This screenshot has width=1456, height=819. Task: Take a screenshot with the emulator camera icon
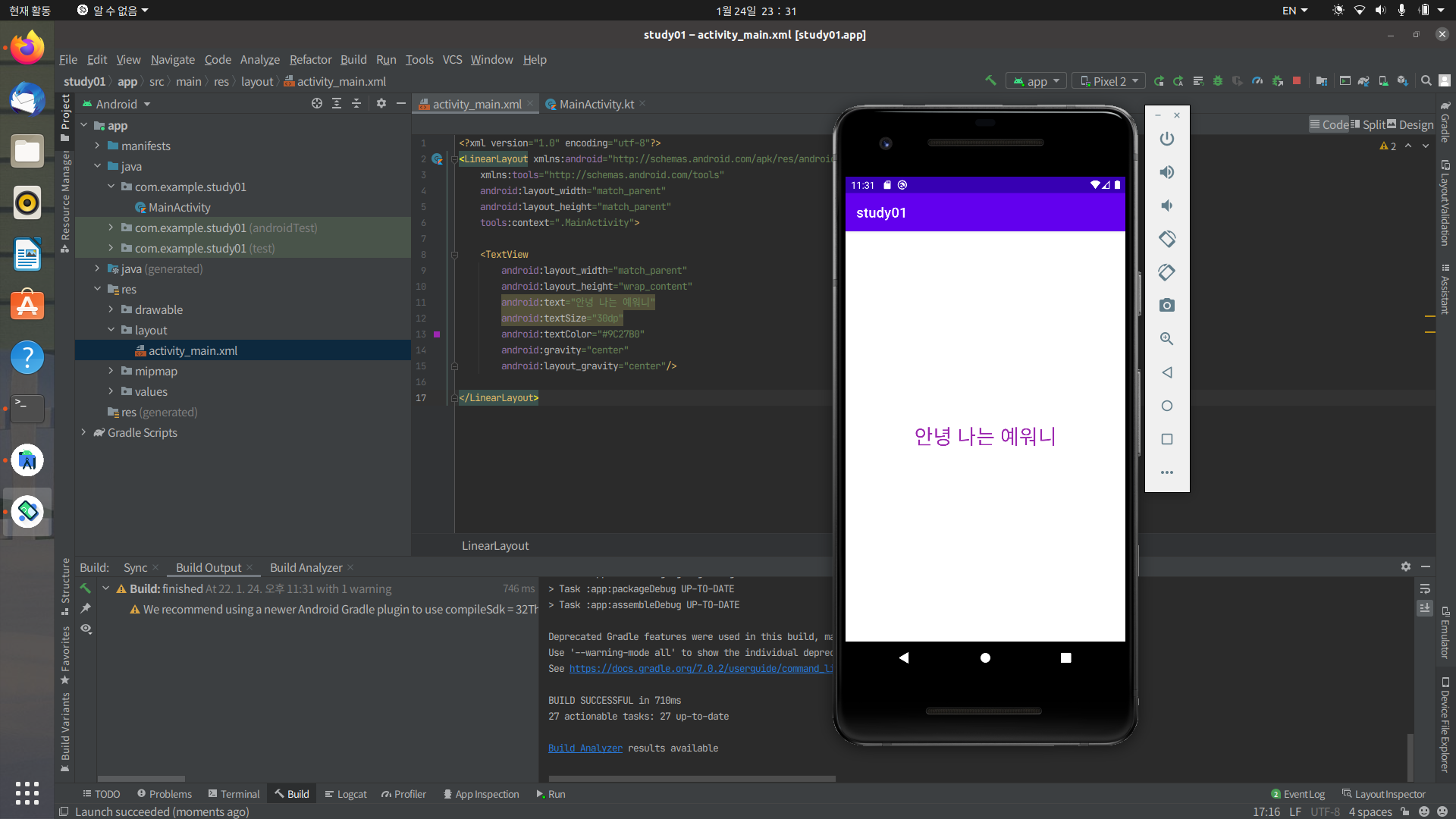[1166, 306]
